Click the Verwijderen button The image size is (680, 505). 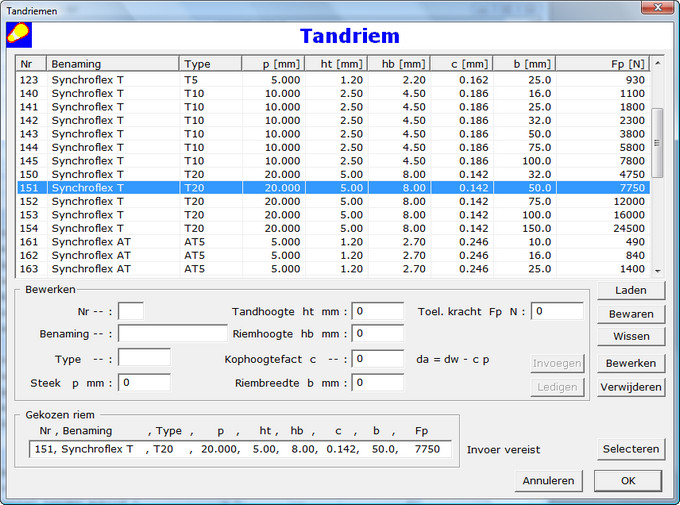click(631, 387)
